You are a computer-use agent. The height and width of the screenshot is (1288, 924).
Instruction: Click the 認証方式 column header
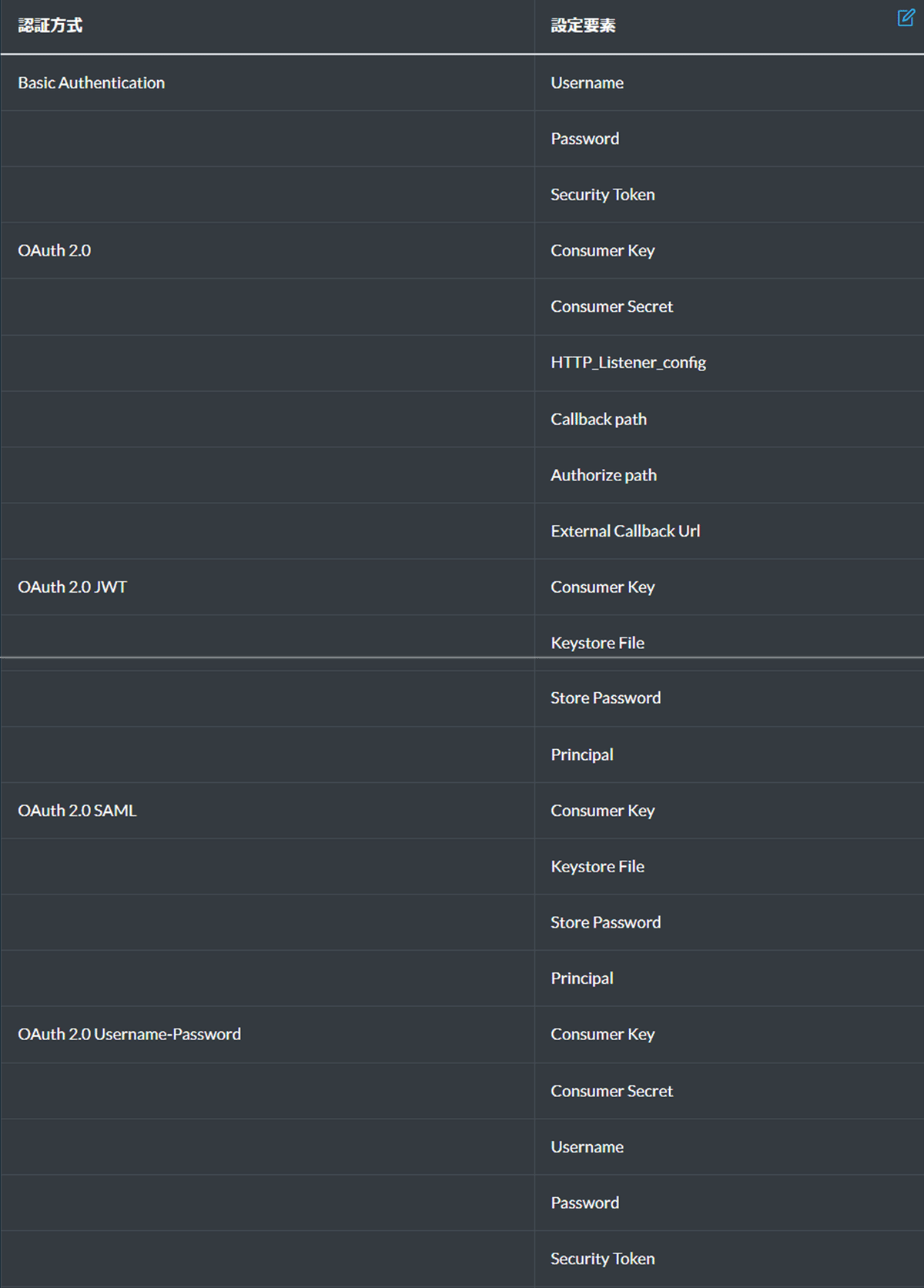(51, 25)
